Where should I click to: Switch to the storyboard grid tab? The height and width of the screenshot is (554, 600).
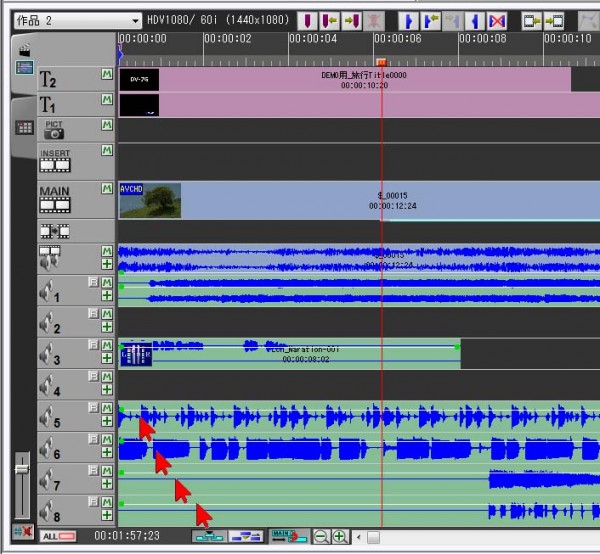(x=24, y=127)
